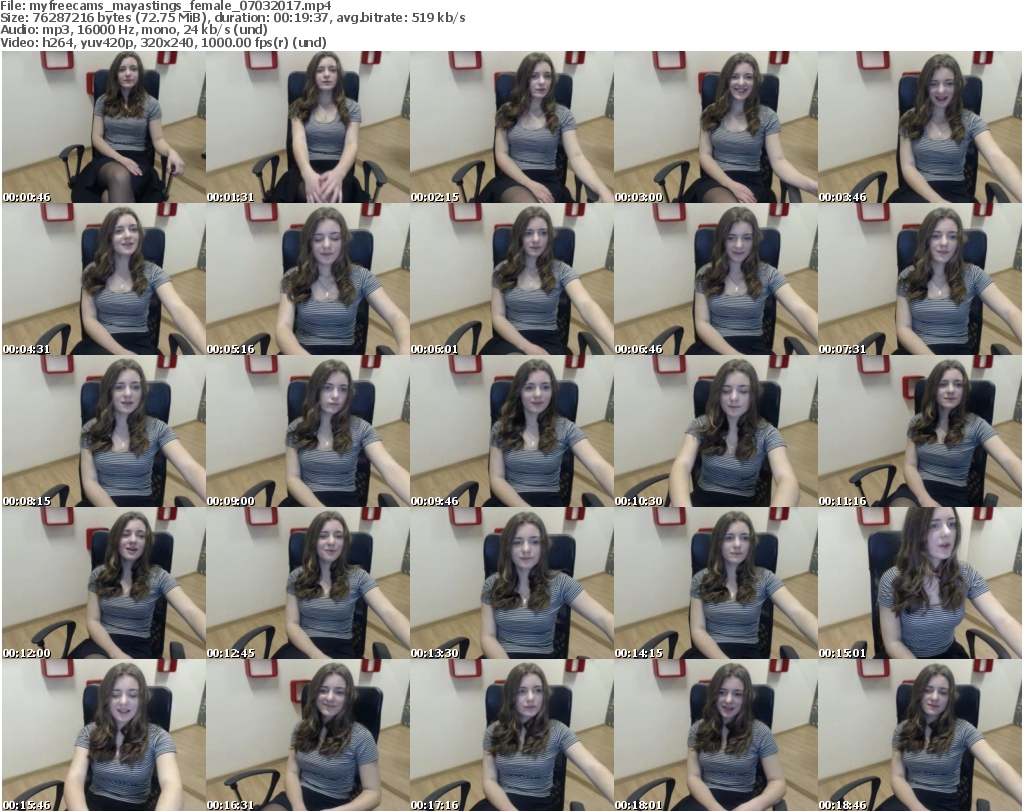Click the 'Video: h264, yuv420p' info line
Image resolution: width=1024 pixels, height=811 pixels.
click(163, 42)
